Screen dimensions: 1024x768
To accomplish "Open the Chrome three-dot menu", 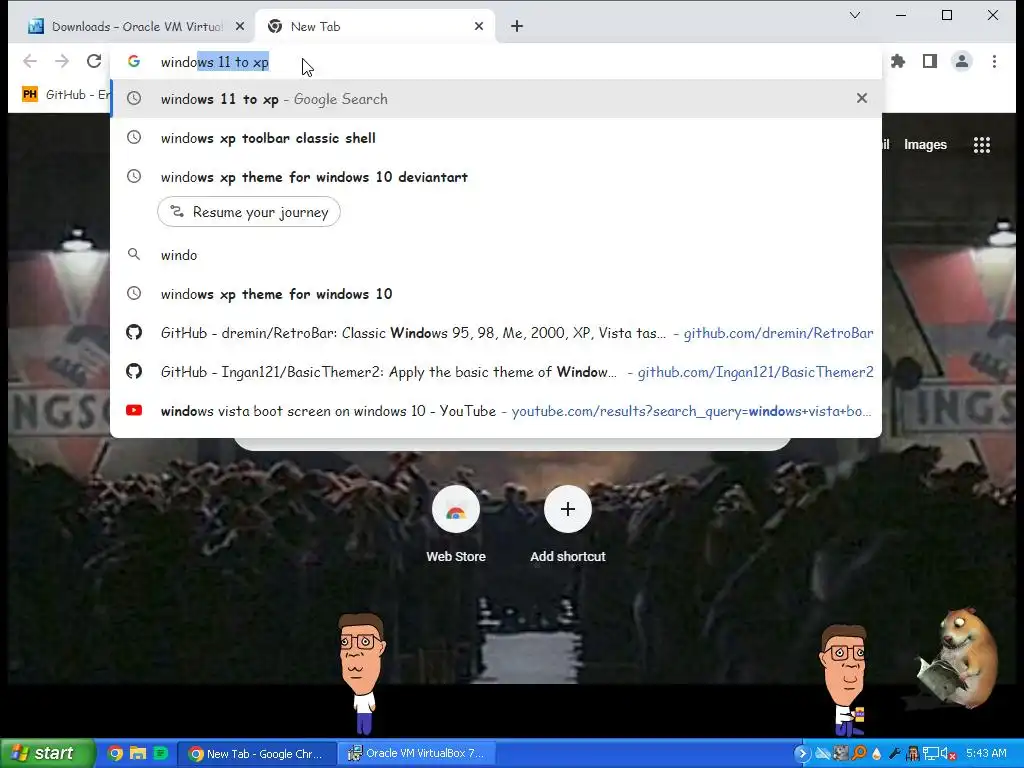I will 994,61.
